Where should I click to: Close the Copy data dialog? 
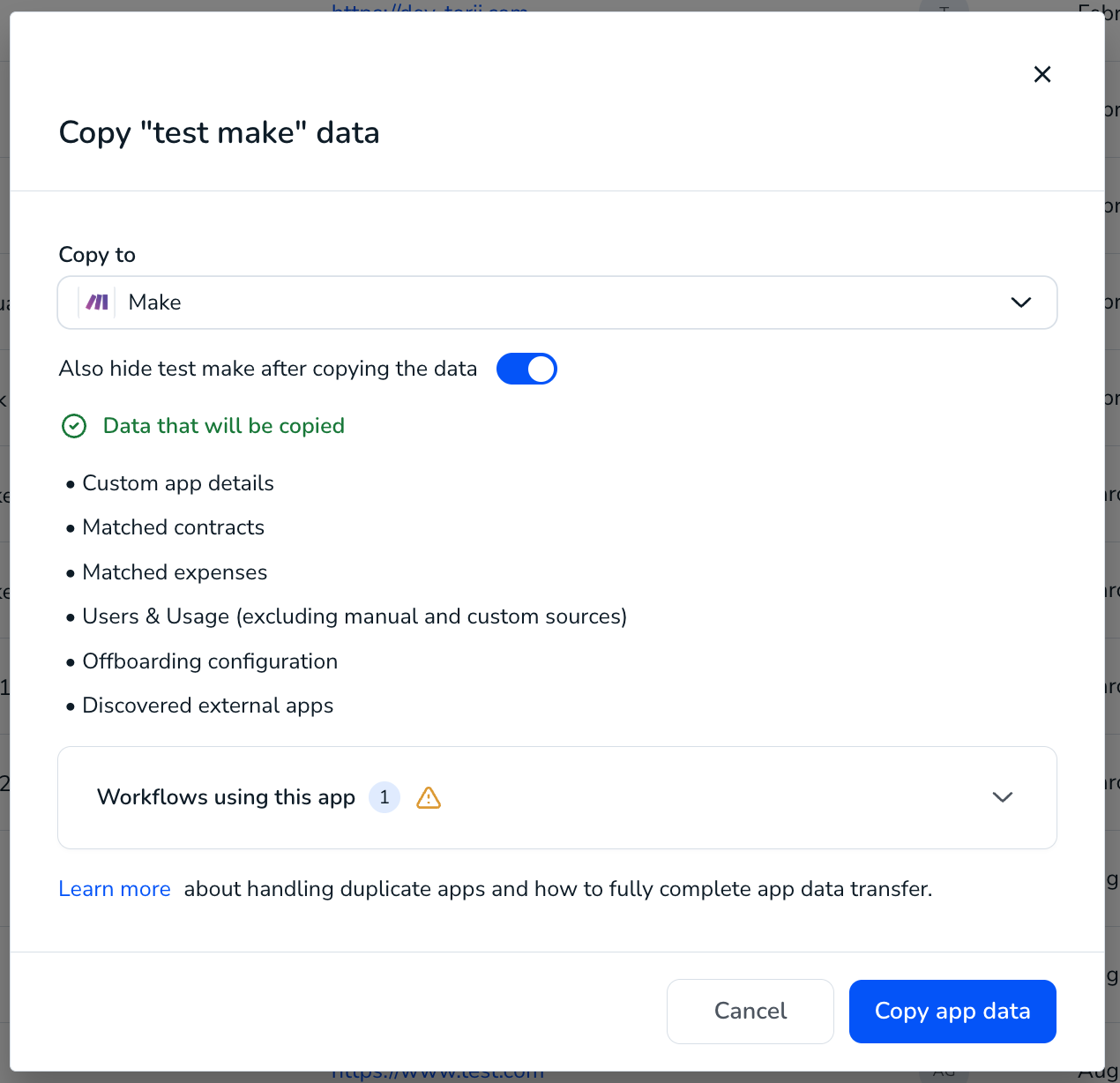tap(1042, 74)
